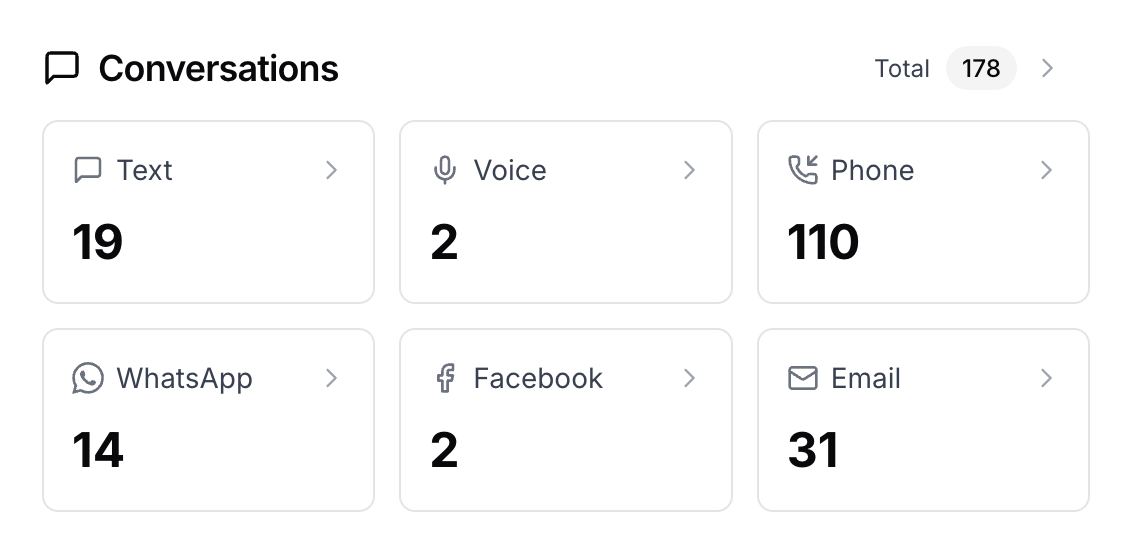
Task: Click the WhatsApp logo icon
Action: click(x=88, y=378)
